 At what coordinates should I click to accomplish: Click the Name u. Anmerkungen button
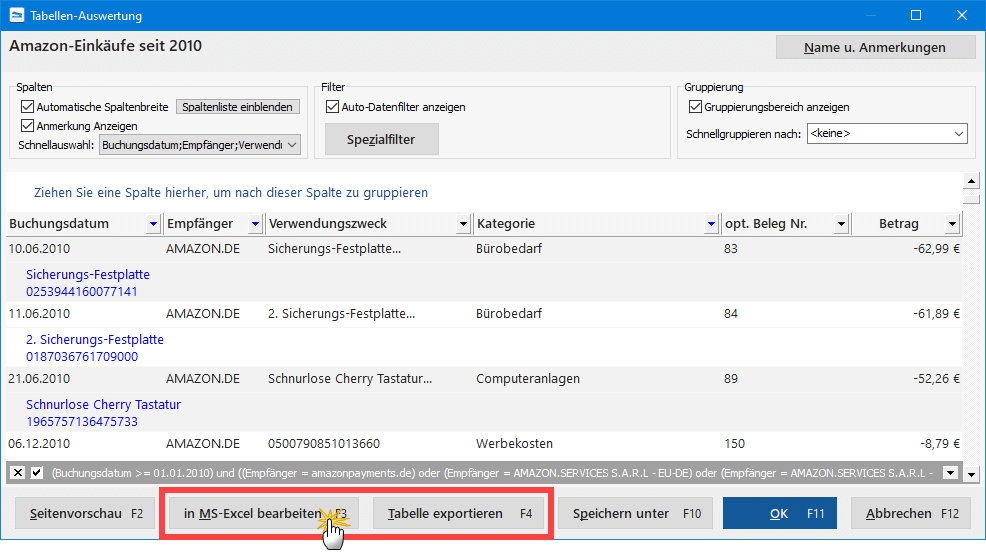(875, 47)
